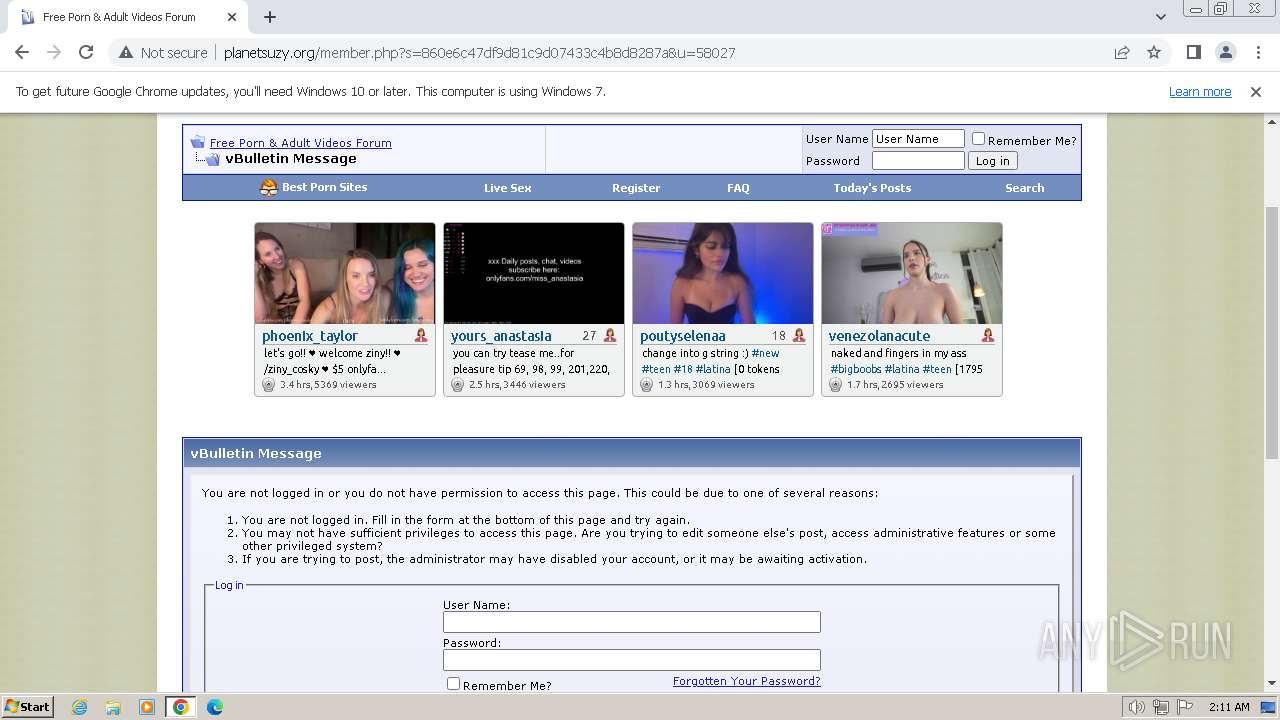Open the Chrome profile menu

[1225, 52]
